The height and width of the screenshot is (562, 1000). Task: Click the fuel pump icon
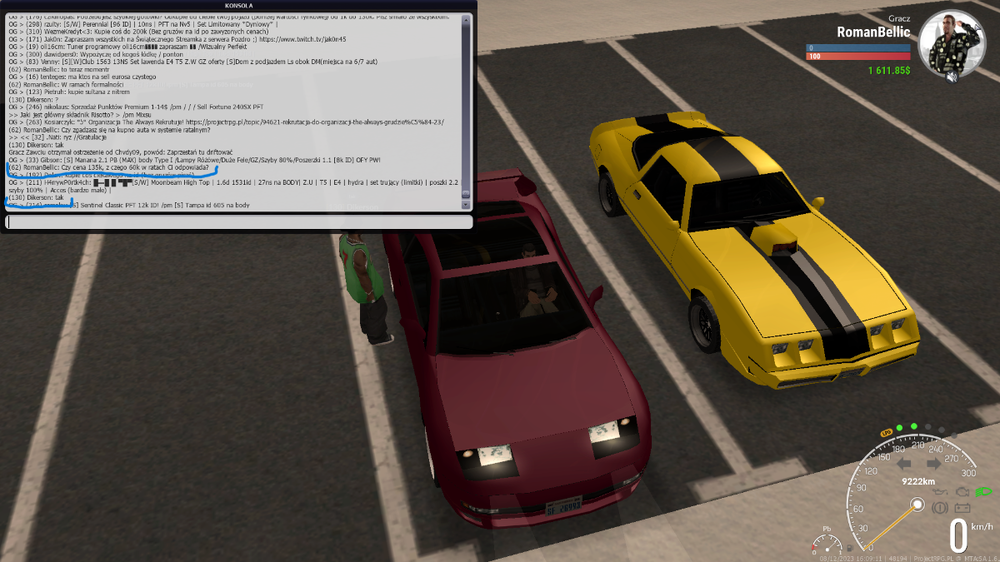point(850,548)
